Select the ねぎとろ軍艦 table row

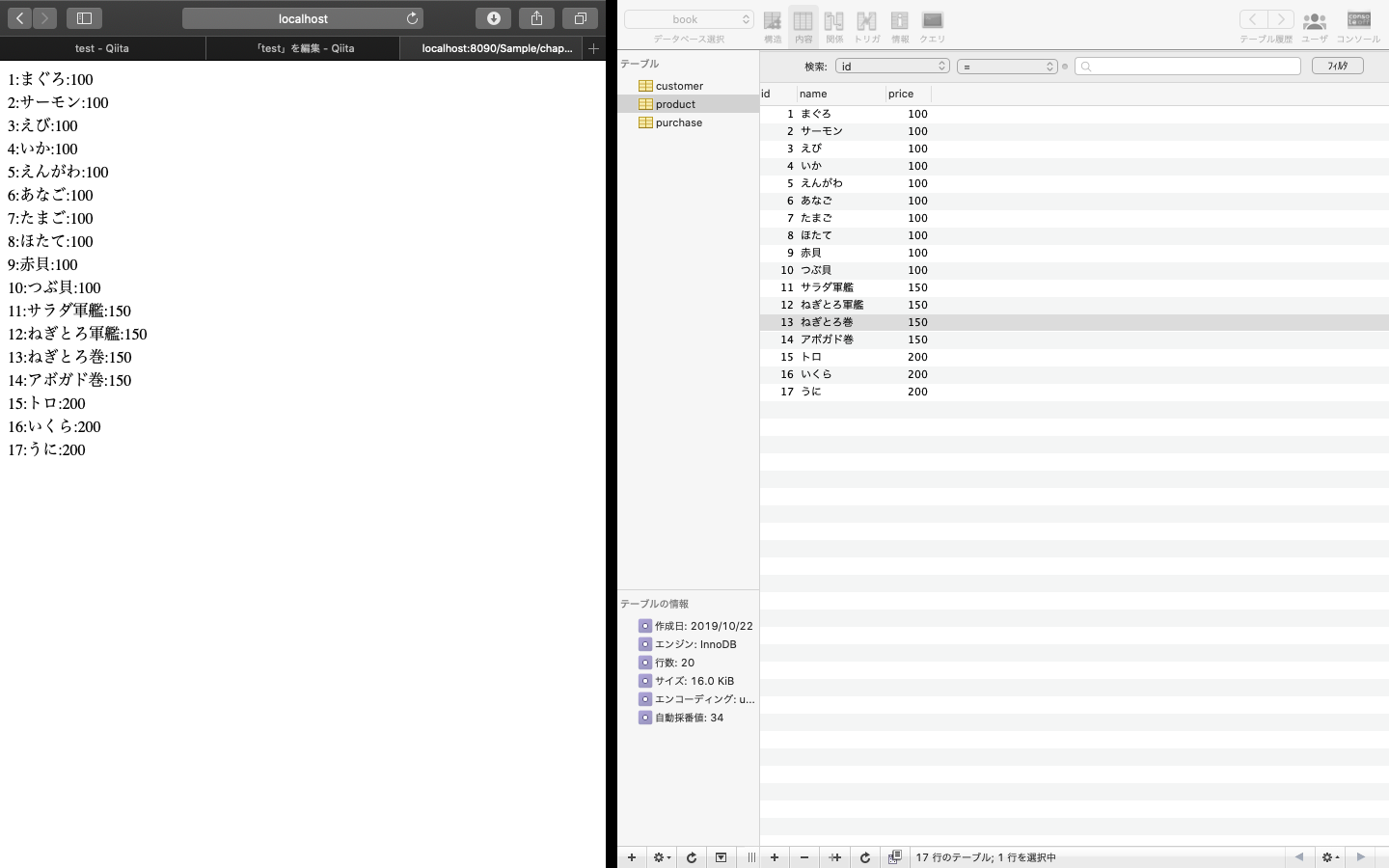1075,305
